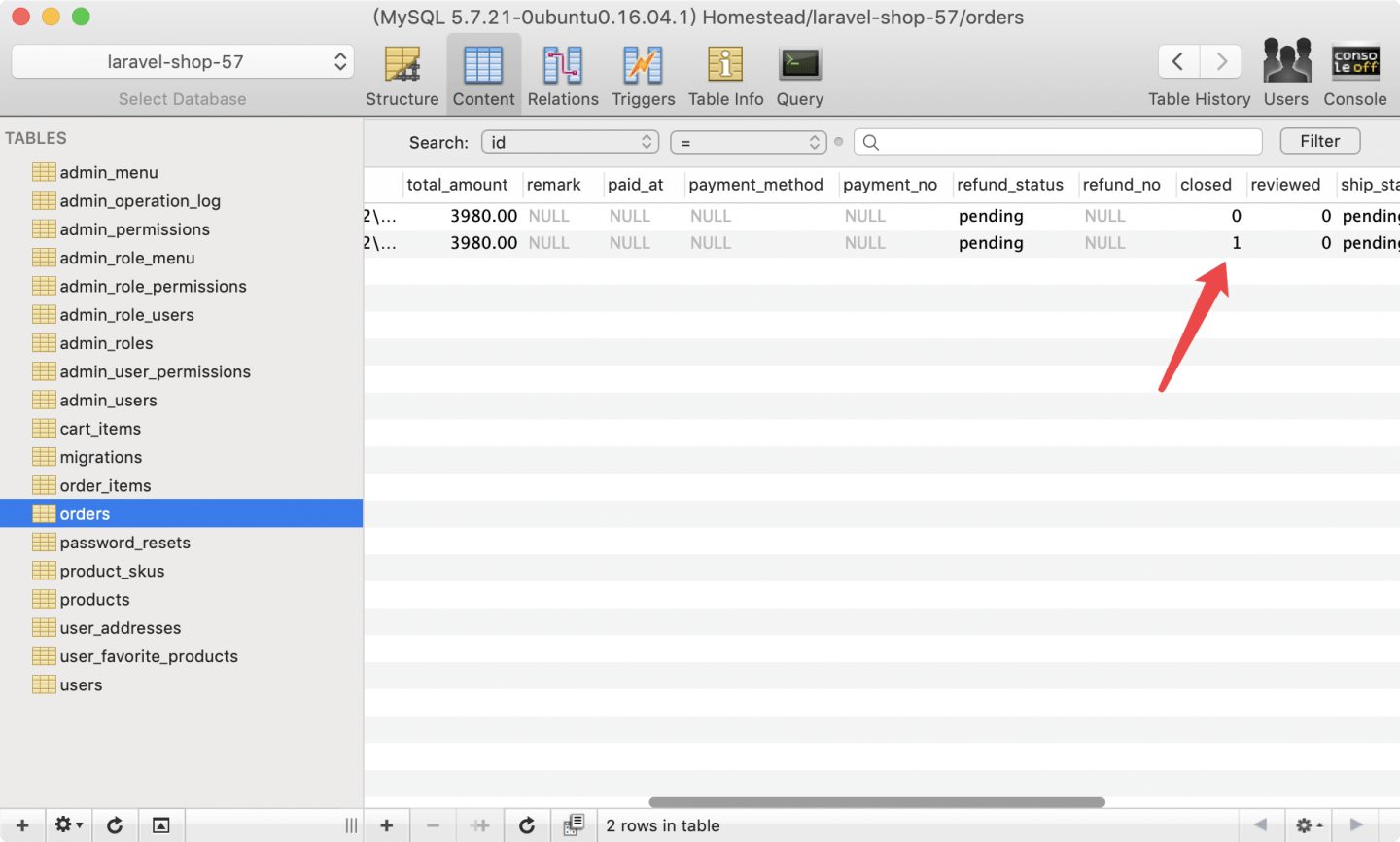Viewport: 1400px width, 842px height.
Task: Go to next page of rows
Action: coord(1356,825)
